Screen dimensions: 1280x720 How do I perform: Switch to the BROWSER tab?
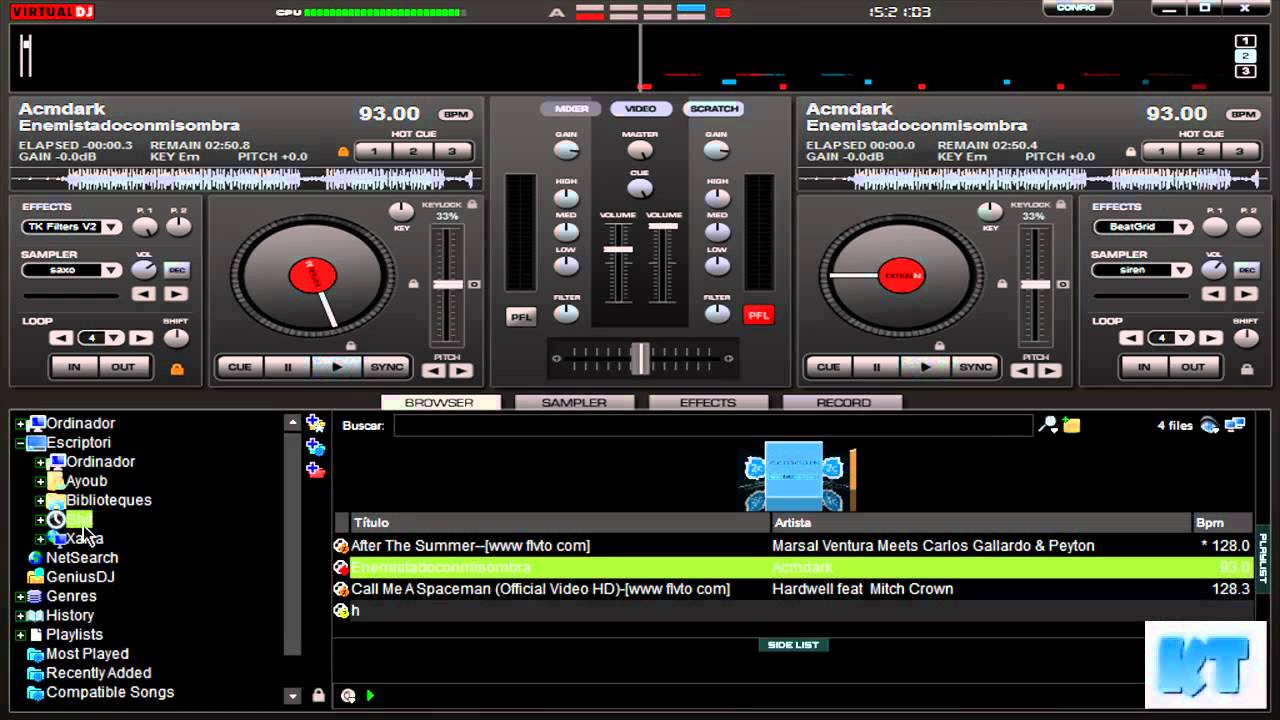click(x=440, y=403)
